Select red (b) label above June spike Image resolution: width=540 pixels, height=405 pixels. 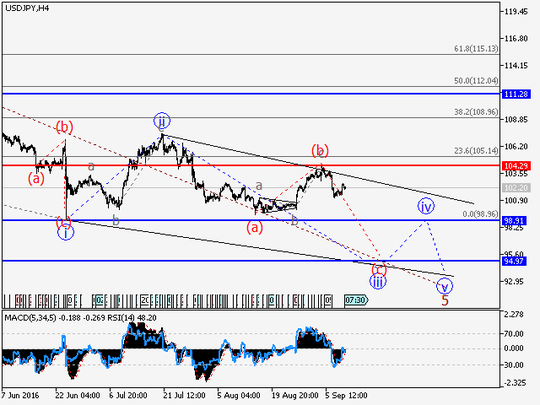pos(64,127)
